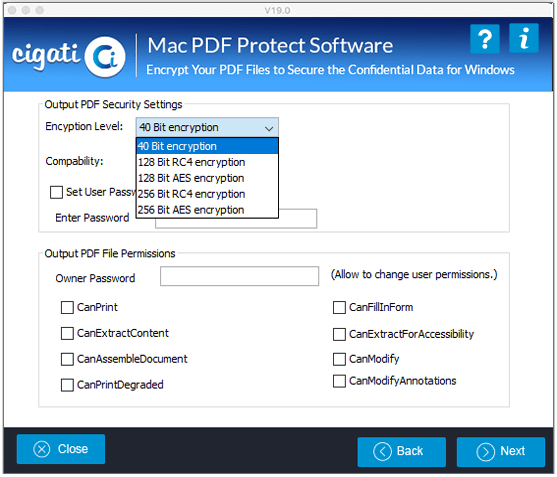Check the CanFillInForm option
Screen dimensions: 557x477
339,308
